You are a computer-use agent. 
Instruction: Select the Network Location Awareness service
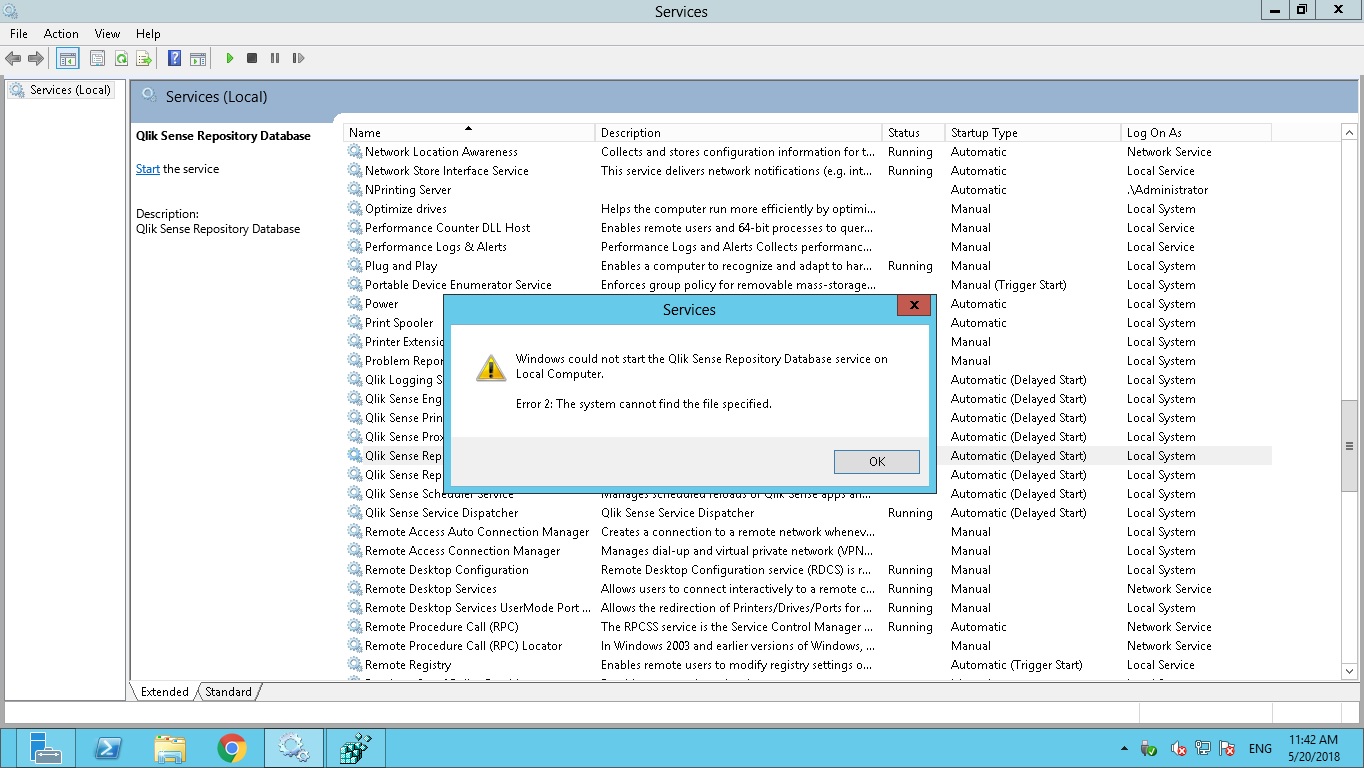point(808,152)
